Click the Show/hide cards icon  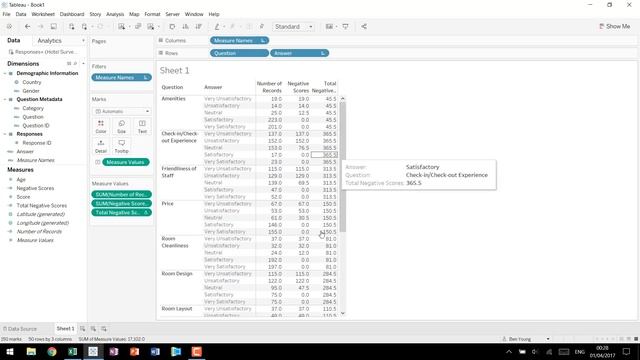click(329, 27)
